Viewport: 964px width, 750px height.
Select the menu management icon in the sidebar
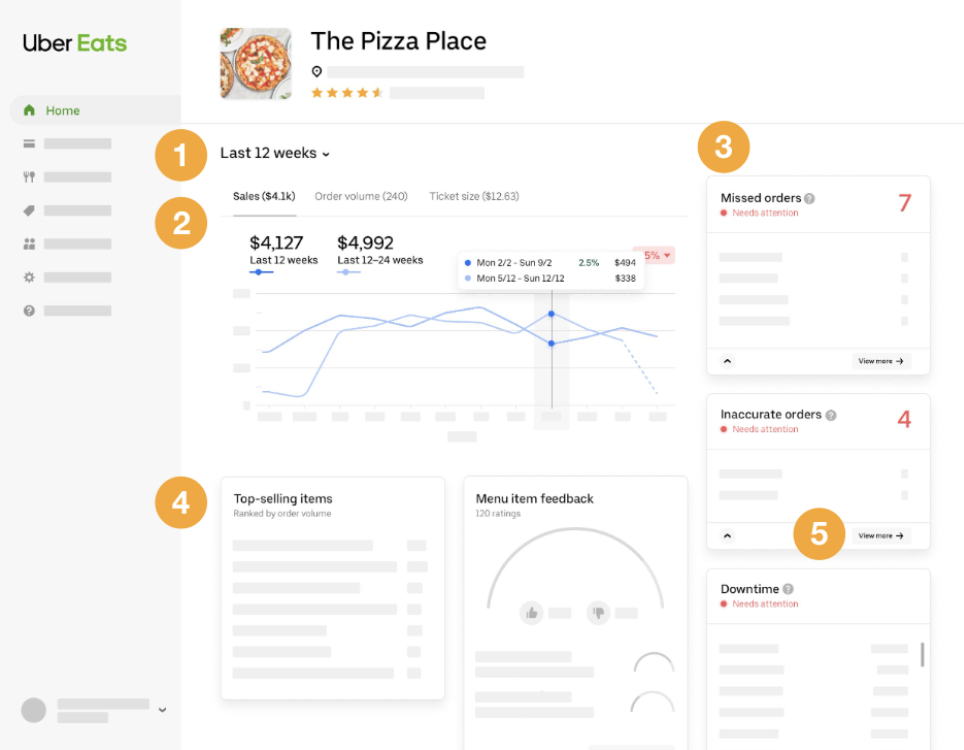pos(29,143)
